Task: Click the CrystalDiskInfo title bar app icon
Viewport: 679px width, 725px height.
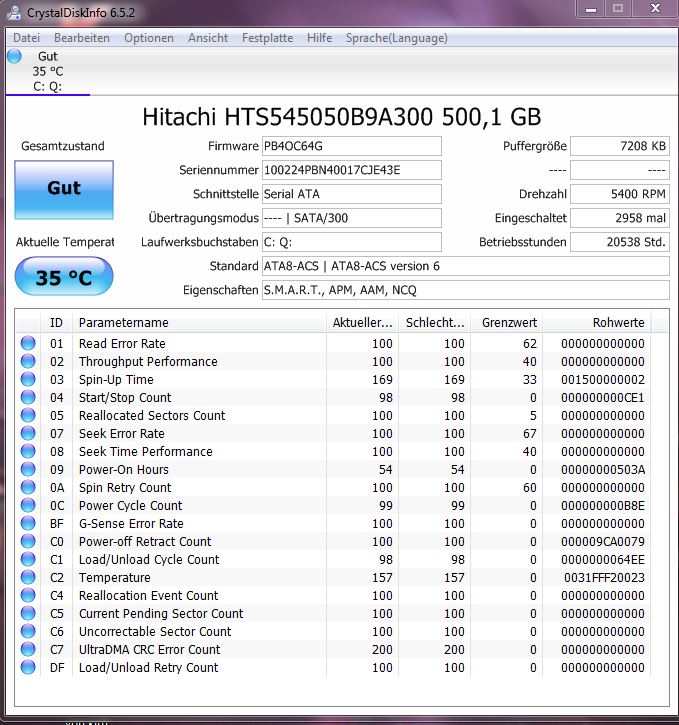Action: pos(14,12)
